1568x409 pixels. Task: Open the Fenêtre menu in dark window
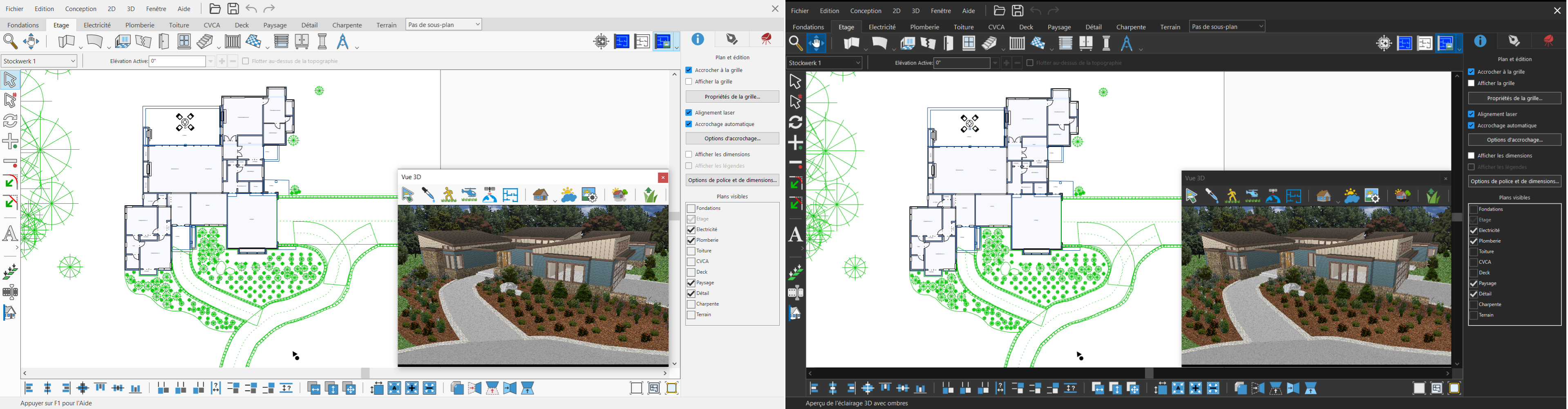point(941,11)
